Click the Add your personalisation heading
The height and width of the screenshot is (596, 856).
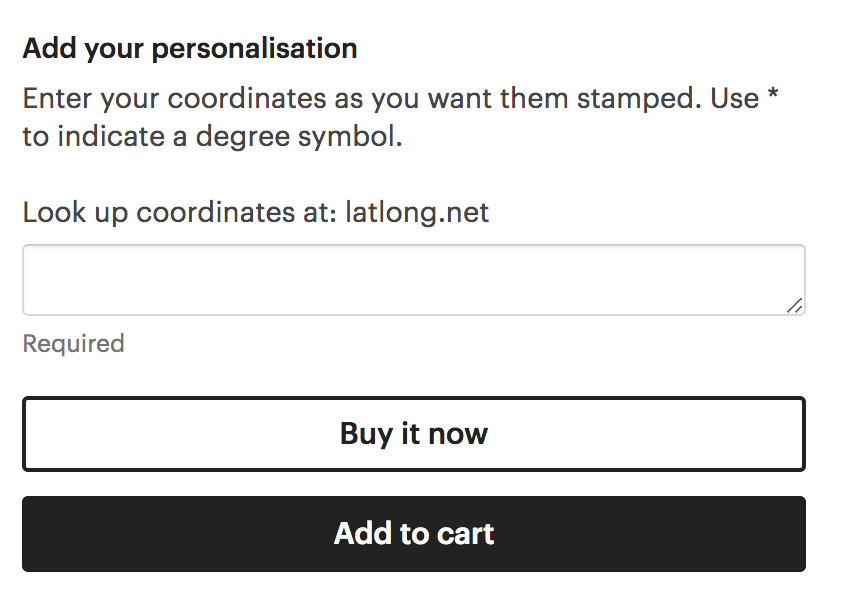click(x=188, y=47)
